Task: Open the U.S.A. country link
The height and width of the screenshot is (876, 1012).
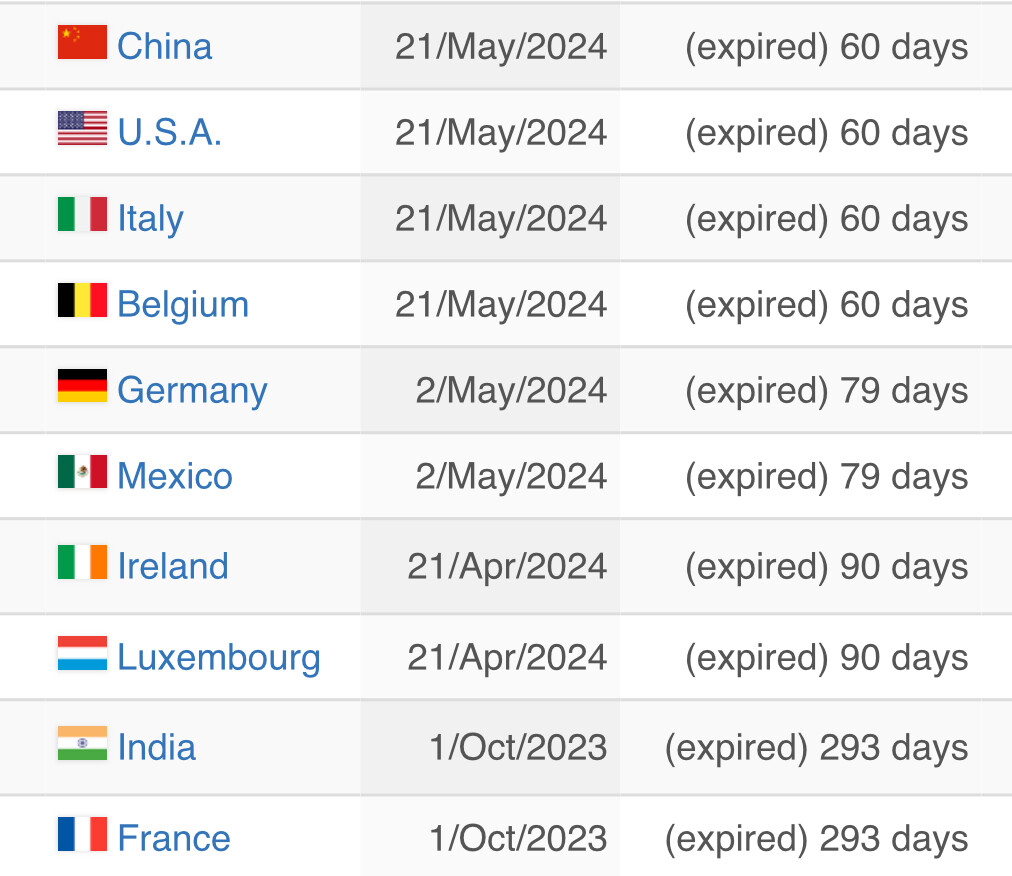Action: pyautogui.click(x=170, y=132)
